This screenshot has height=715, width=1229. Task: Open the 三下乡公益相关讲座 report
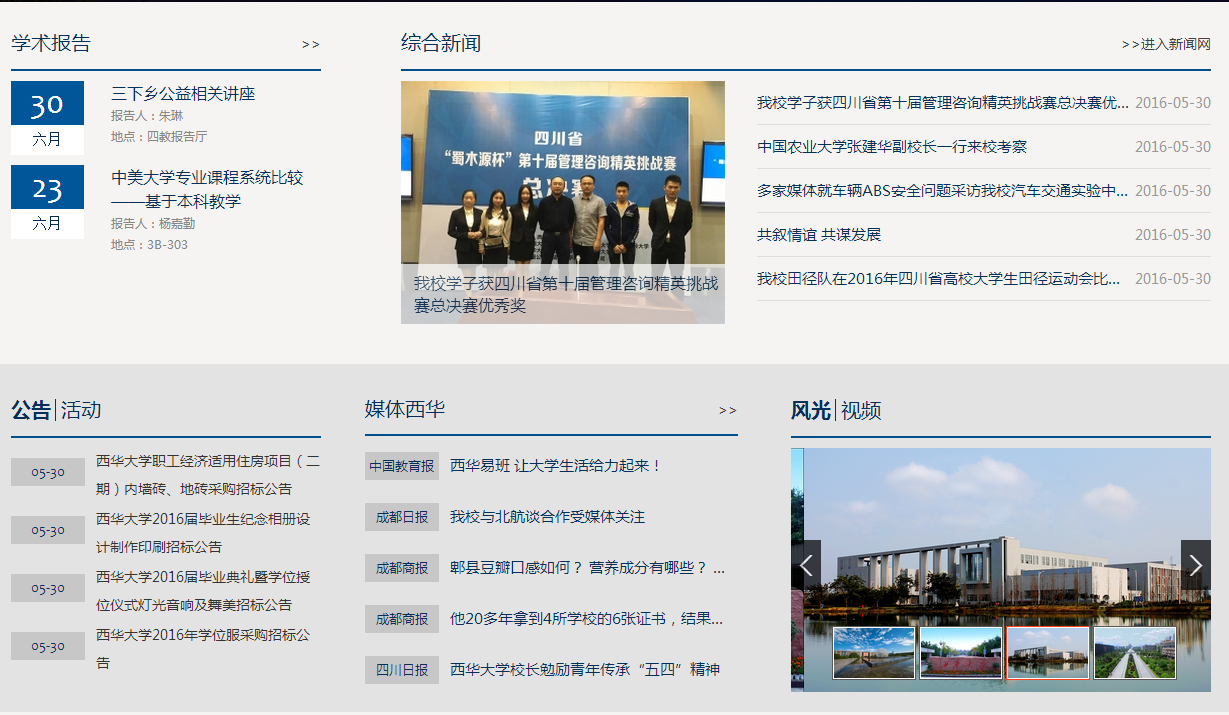[183, 94]
